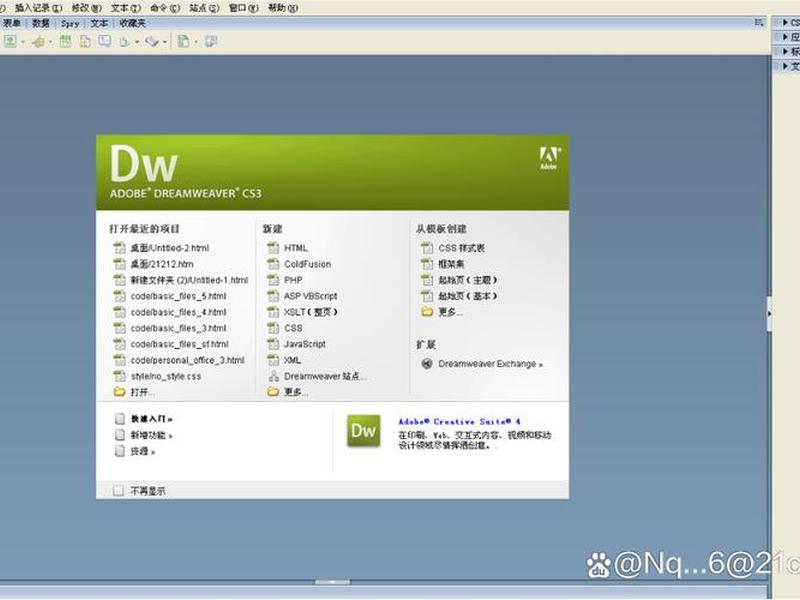Open the Head icon dropdown arrow
Image resolution: width=800 pixels, height=600 pixels.
(x=137, y=42)
